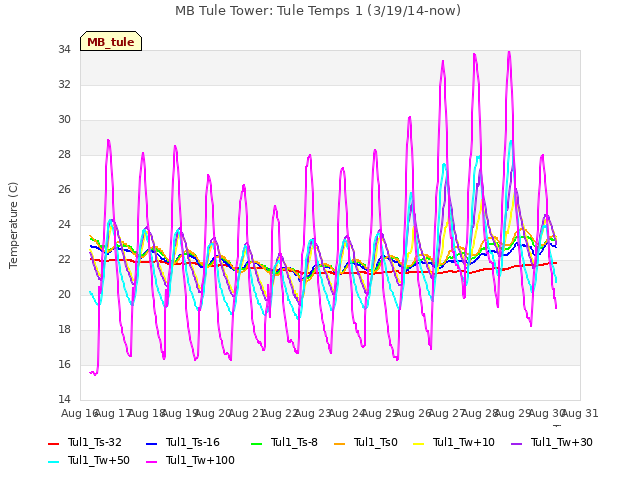Click legend label Tul1_Tw+100
This screenshot has height=480, width=640.
click(x=200, y=460)
